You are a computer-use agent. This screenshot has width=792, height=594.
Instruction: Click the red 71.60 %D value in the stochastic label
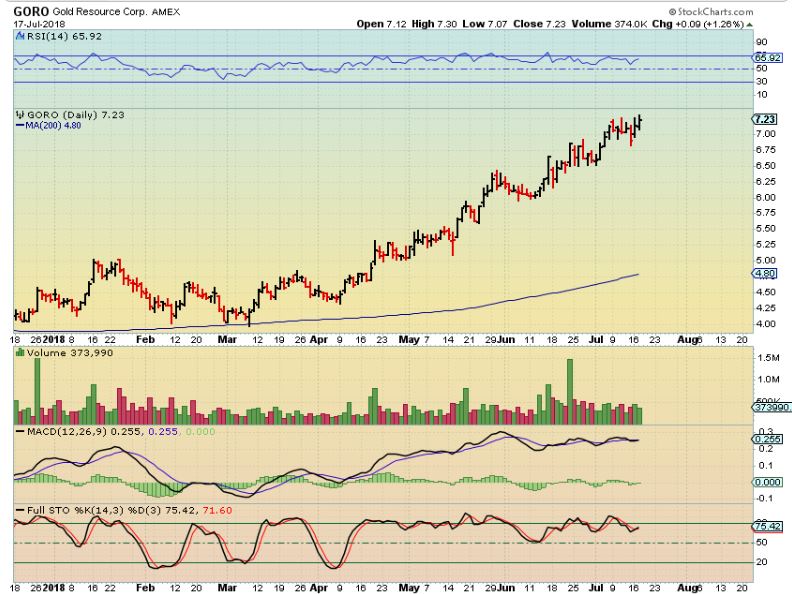pyautogui.click(x=217, y=511)
